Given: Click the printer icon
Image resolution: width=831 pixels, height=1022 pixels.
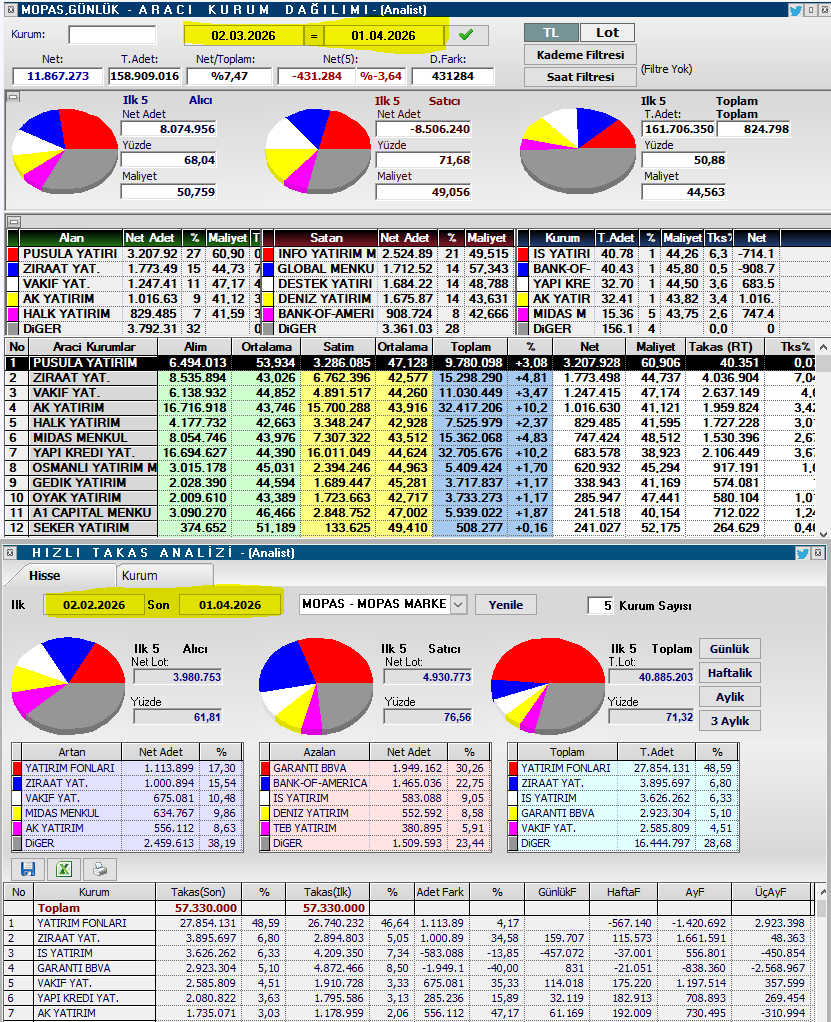Looking at the screenshot, I should tap(100, 869).
